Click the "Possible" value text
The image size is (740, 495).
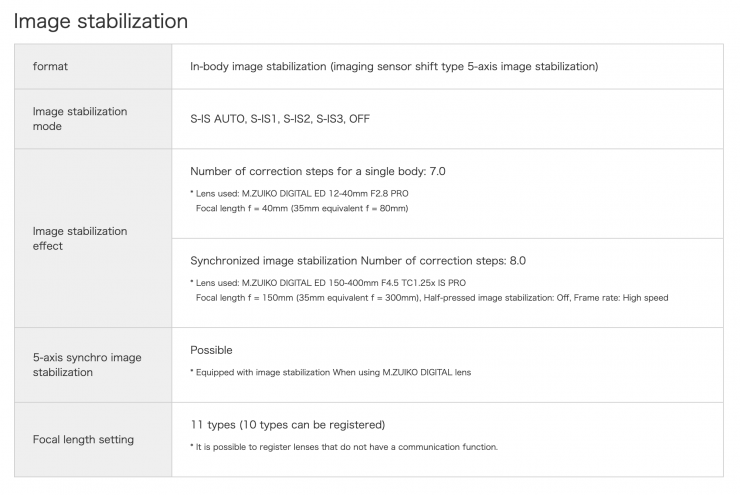coord(211,350)
